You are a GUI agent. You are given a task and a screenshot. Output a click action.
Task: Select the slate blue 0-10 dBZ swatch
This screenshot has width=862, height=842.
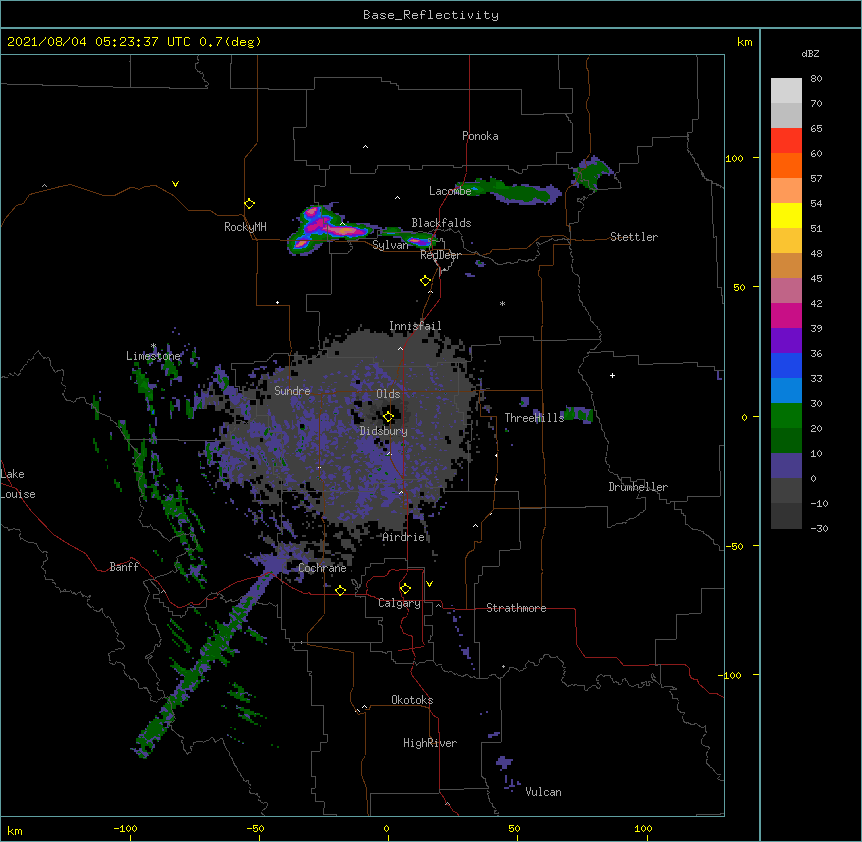[x=786, y=466]
